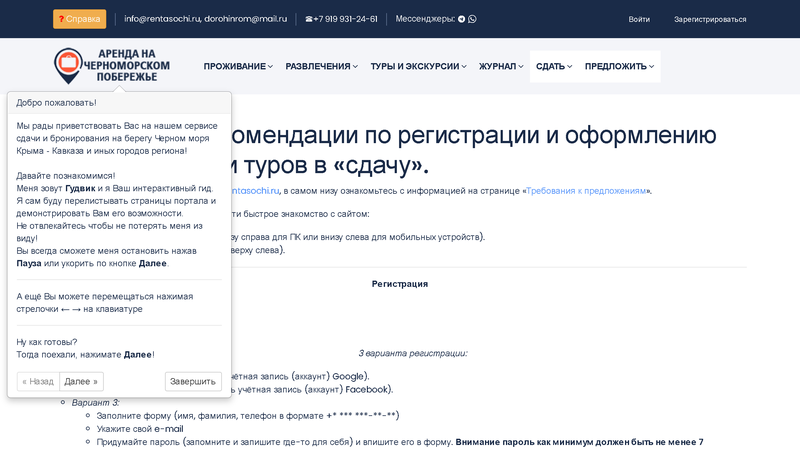Open the Журнал menu
Image resolution: width=800 pixels, height=450 pixels.
coord(501,67)
